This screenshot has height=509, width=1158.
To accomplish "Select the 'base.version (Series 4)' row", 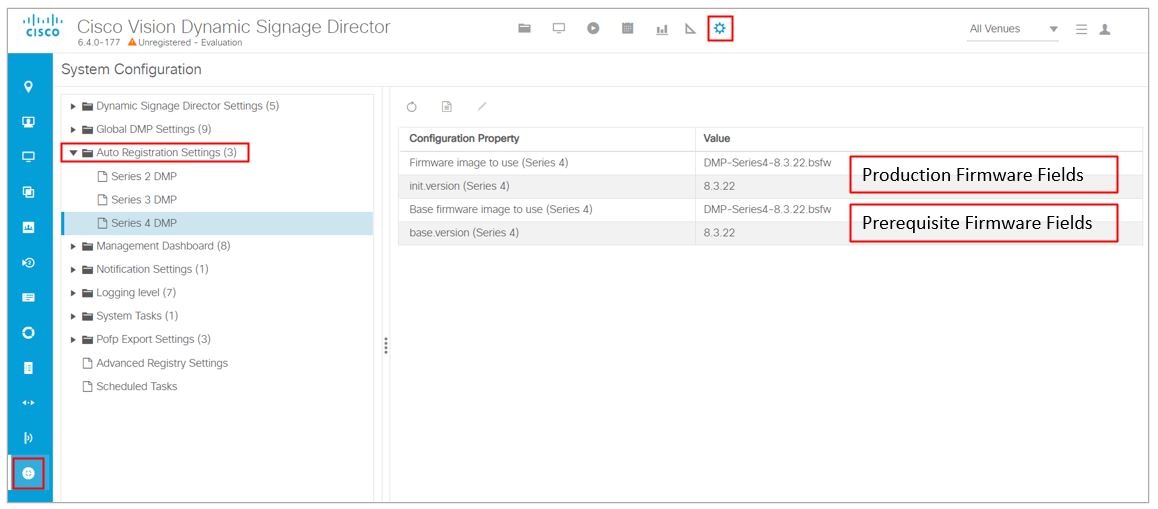I will click(x=770, y=233).
